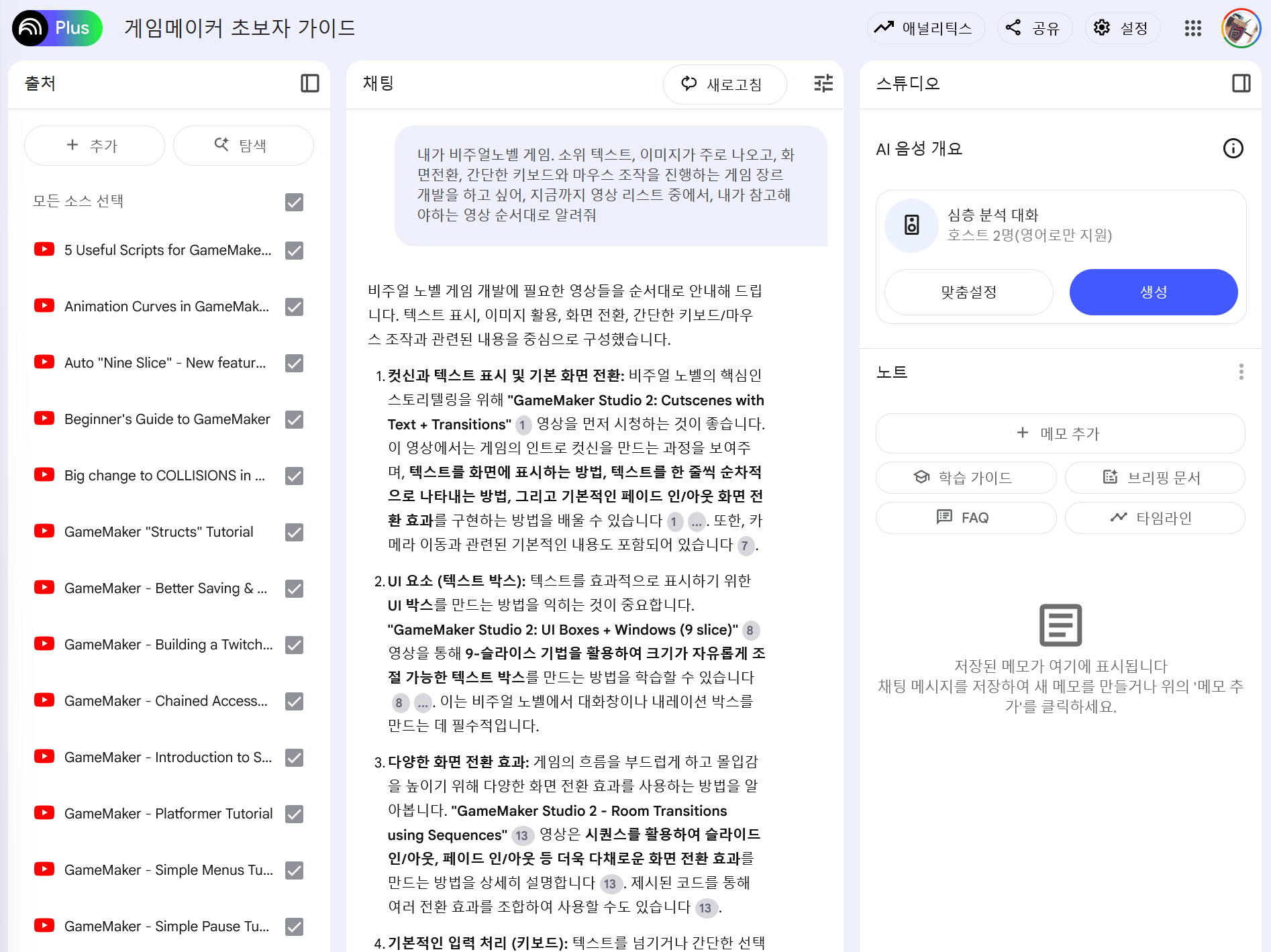
Task: Open GameMaker Platformer Tutorial source
Action: coord(168,814)
